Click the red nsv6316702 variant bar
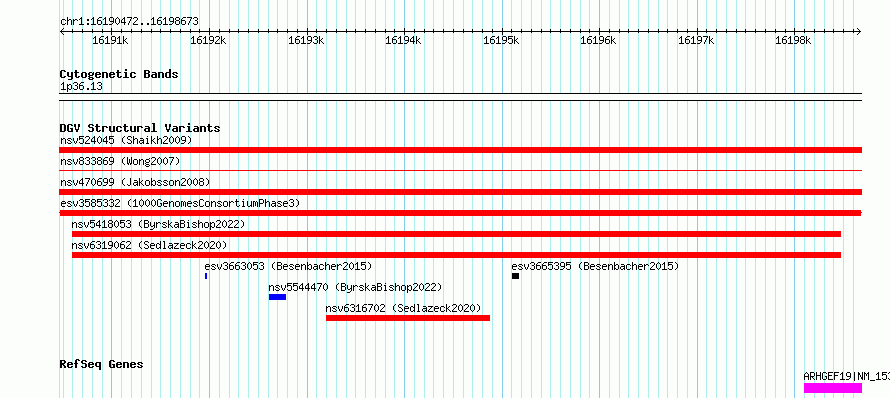 [408, 318]
